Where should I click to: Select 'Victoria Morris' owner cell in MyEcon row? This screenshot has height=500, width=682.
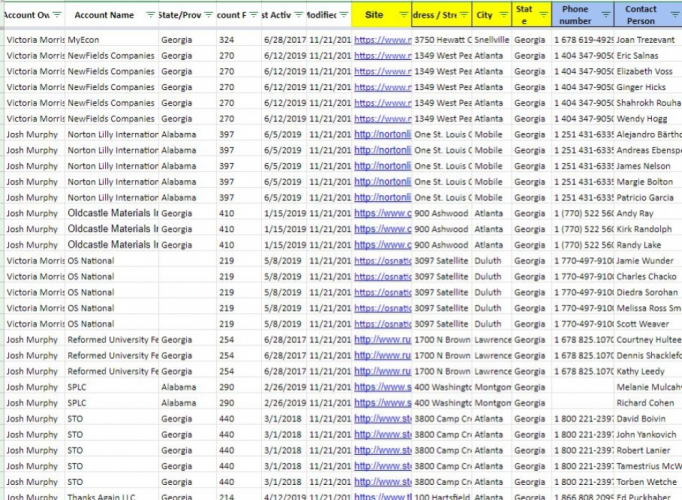click(35, 40)
